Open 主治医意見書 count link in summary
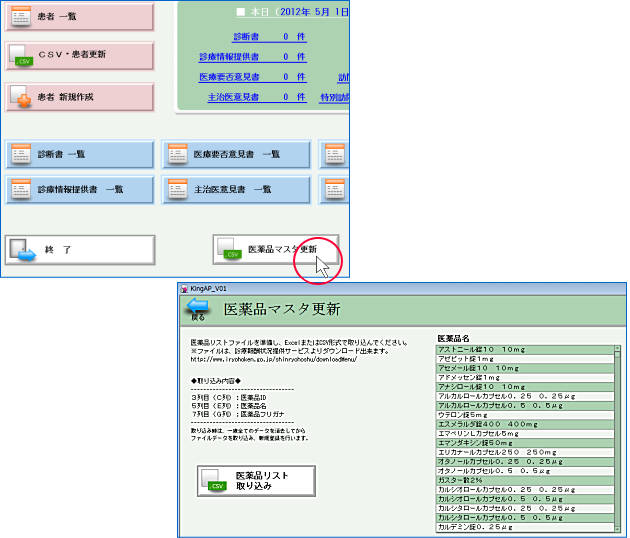The image size is (630, 538). coord(232,97)
